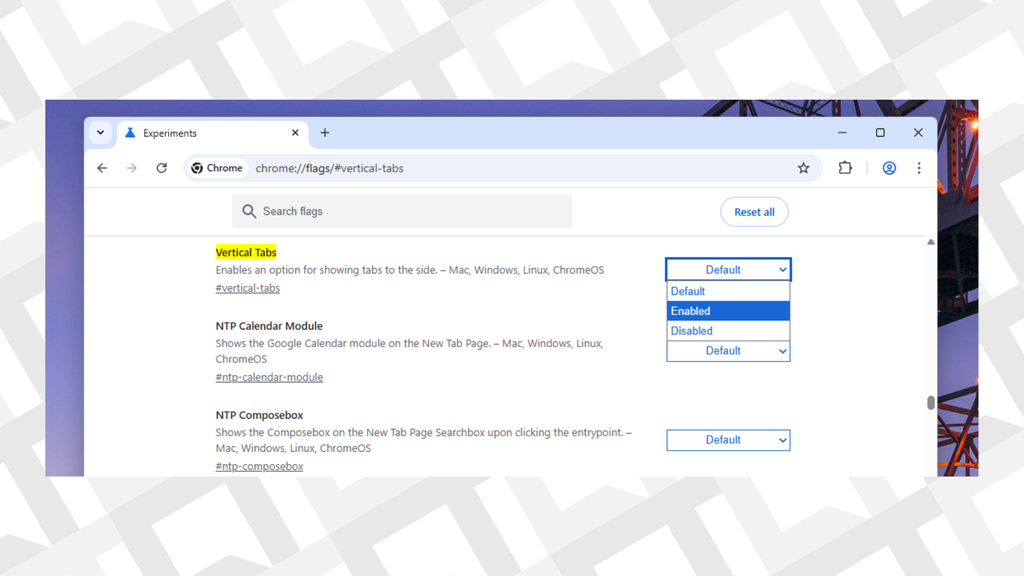
Task: Click the Chrome badge in the address bar
Action: (216, 168)
